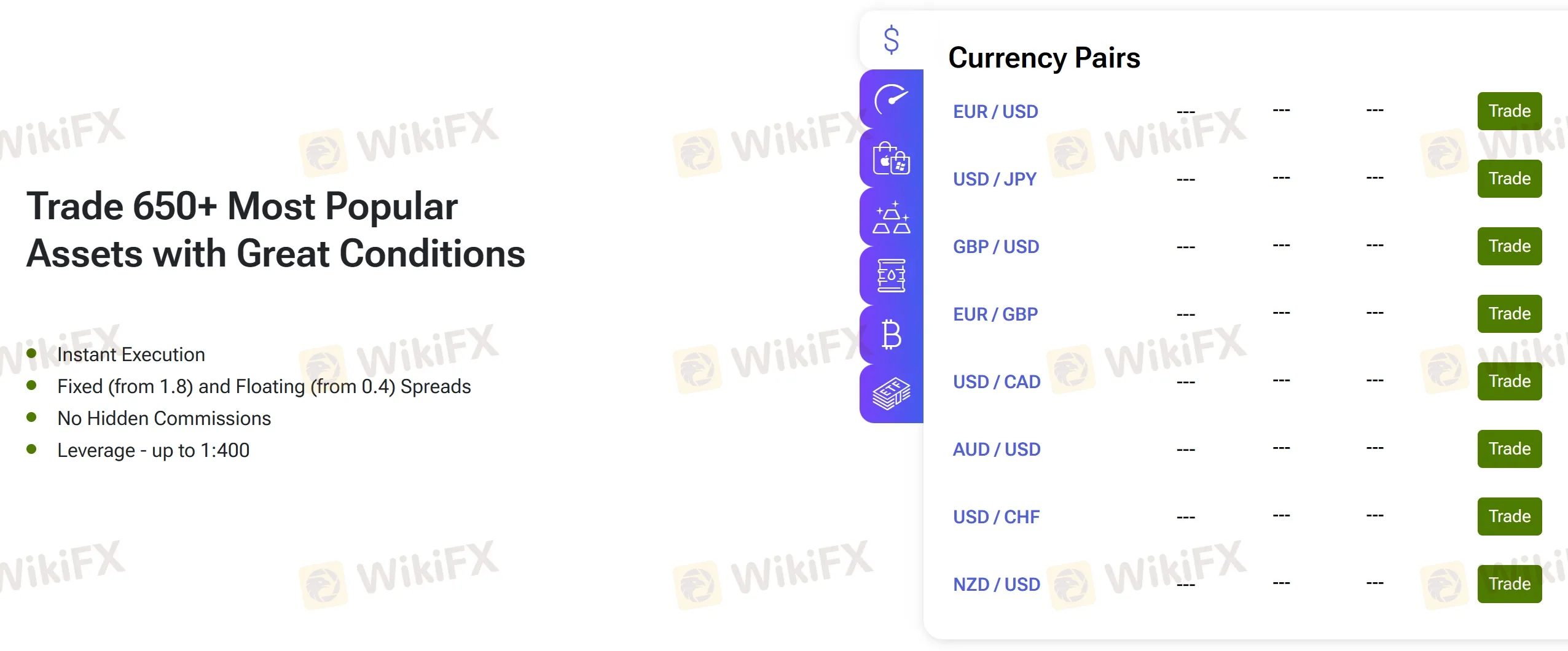Open the Bitcoin cryptocurrency category icon
Viewport: 1568px width, 651px height.
(x=891, y=335)
